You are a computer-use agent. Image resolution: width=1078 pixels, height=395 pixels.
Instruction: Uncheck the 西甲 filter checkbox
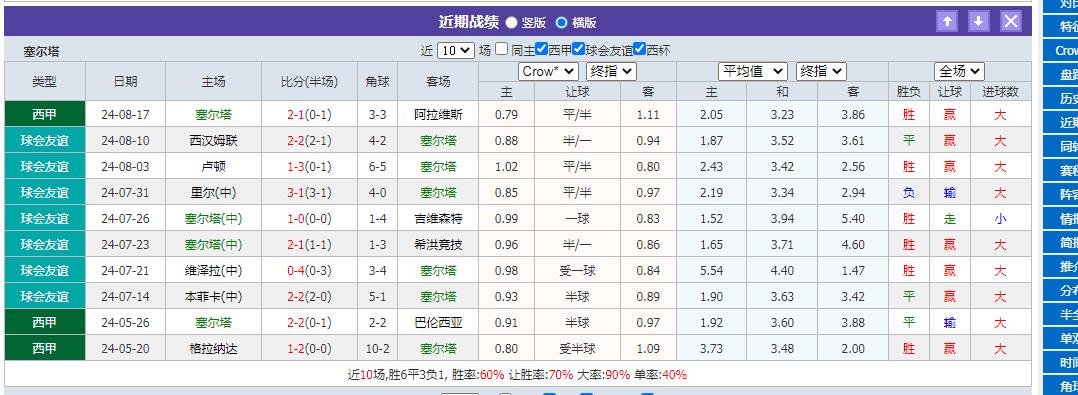(x=542, y=49)
